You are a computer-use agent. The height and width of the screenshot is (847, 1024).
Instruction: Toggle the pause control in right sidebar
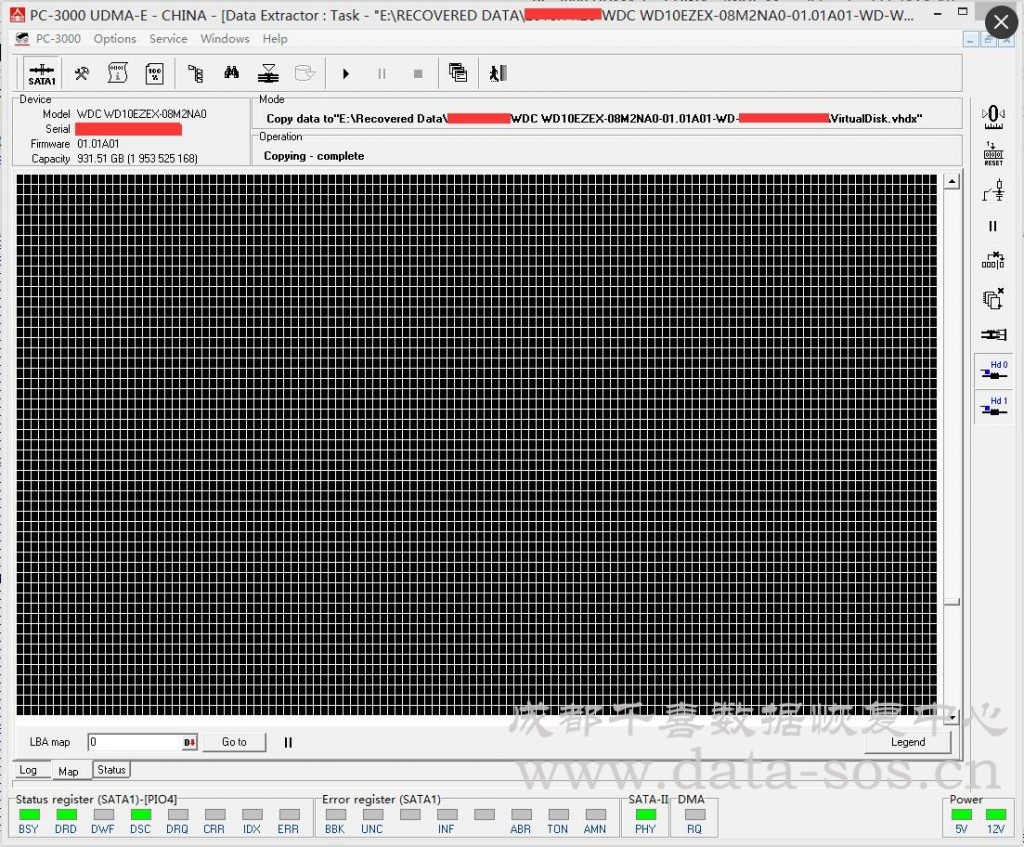pyautogui.click(x=992, y=226)
